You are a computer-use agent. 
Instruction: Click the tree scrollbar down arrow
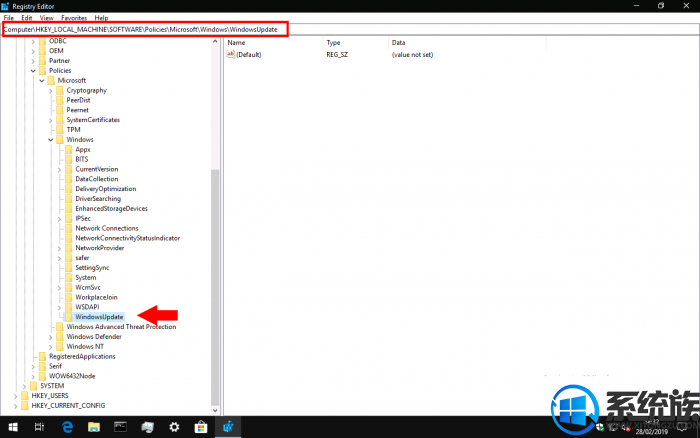pos(215,410)
